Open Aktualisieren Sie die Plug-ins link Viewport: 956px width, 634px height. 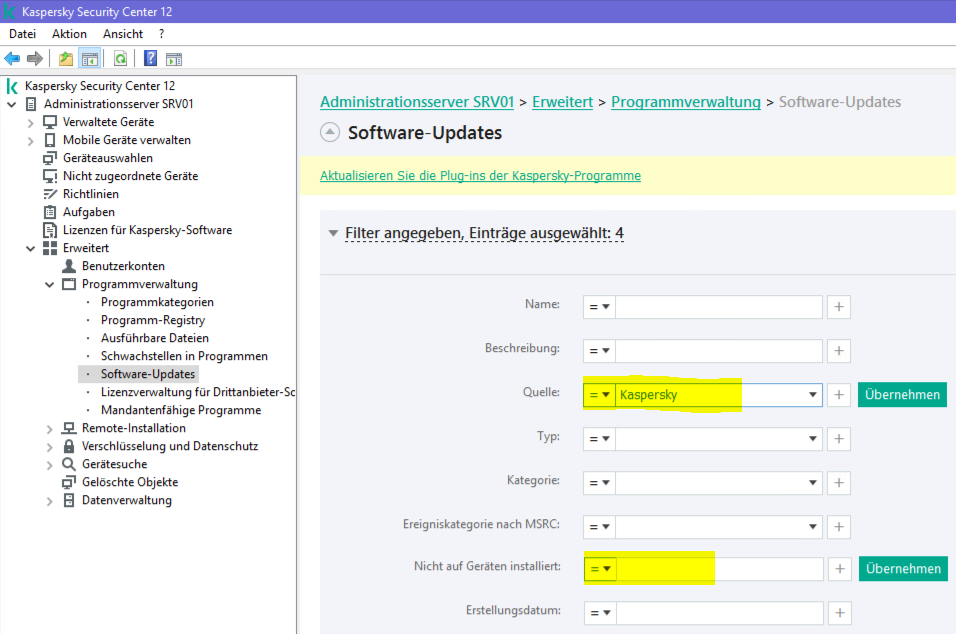pos(480,176)
